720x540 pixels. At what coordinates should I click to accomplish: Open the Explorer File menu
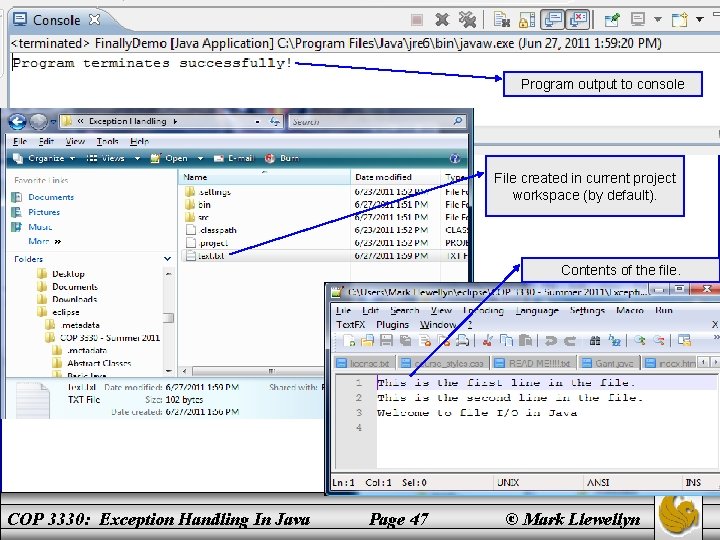(20, 141)
